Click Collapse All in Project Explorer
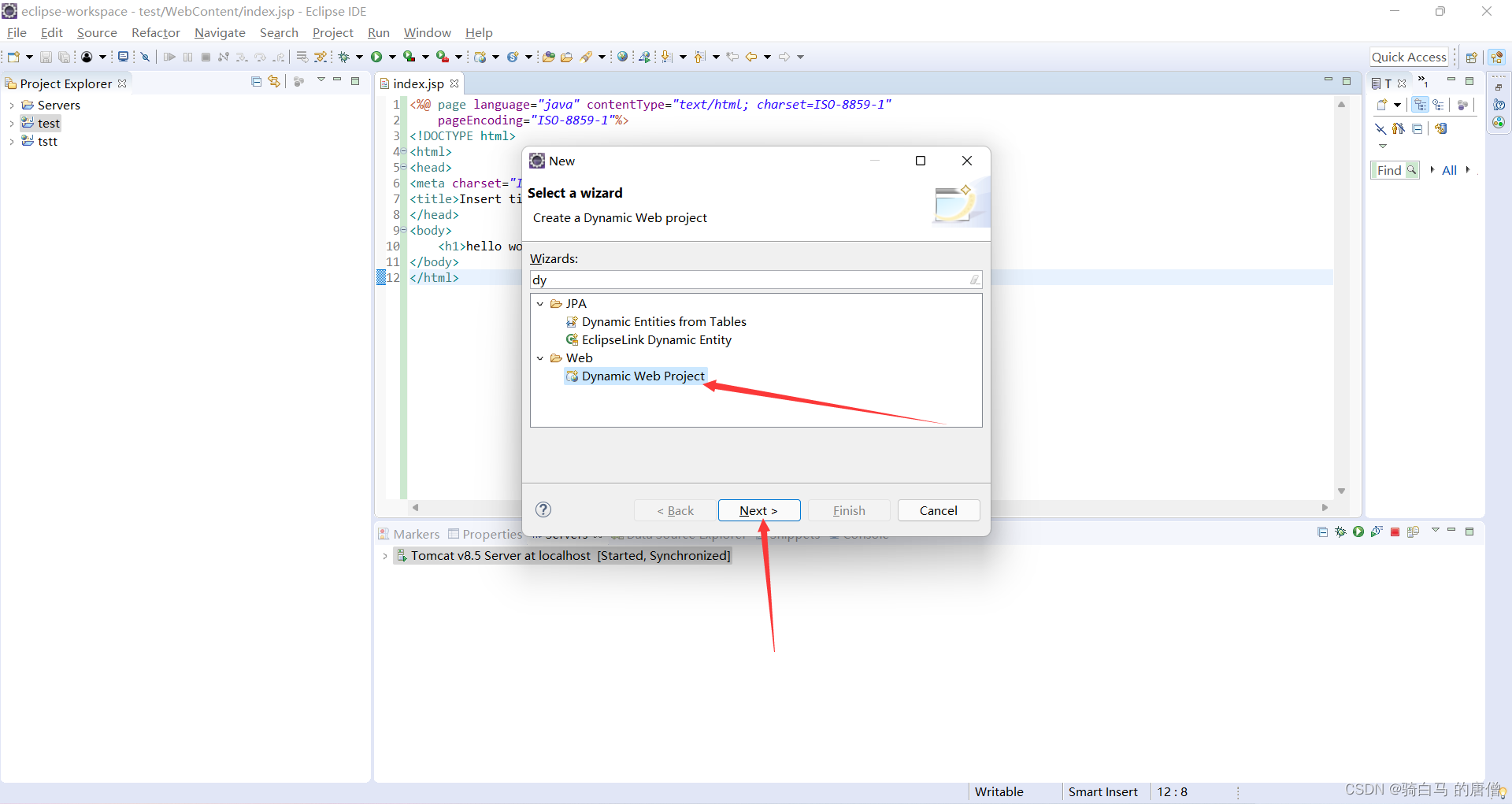The height and width of the screenshot is (804, 1512). (x=256, y=82)
